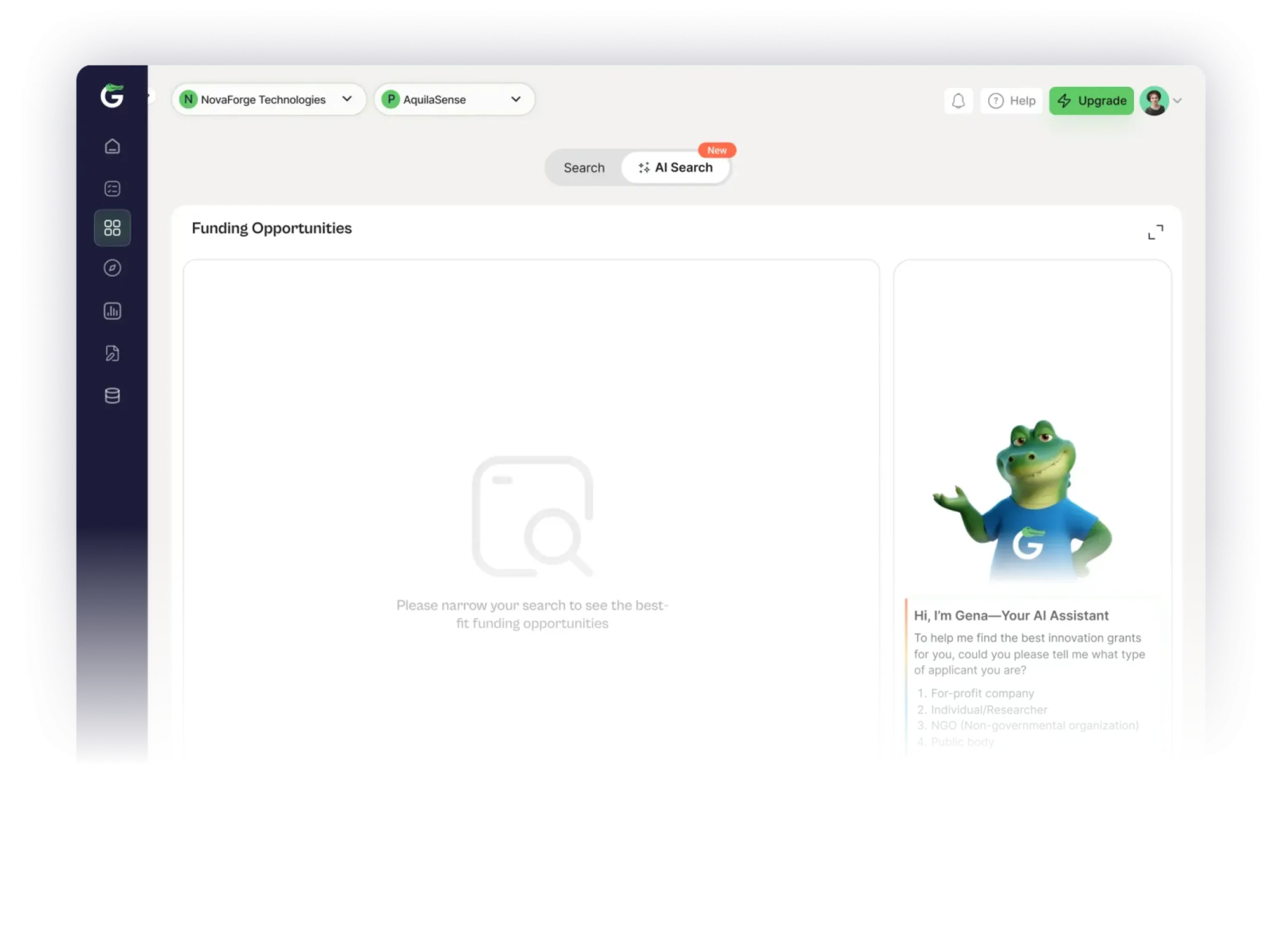The image size is (1275, 952).
Task: Expand the Funding Opportunities panel to fullscreen
Action: tap(1155, 232)
